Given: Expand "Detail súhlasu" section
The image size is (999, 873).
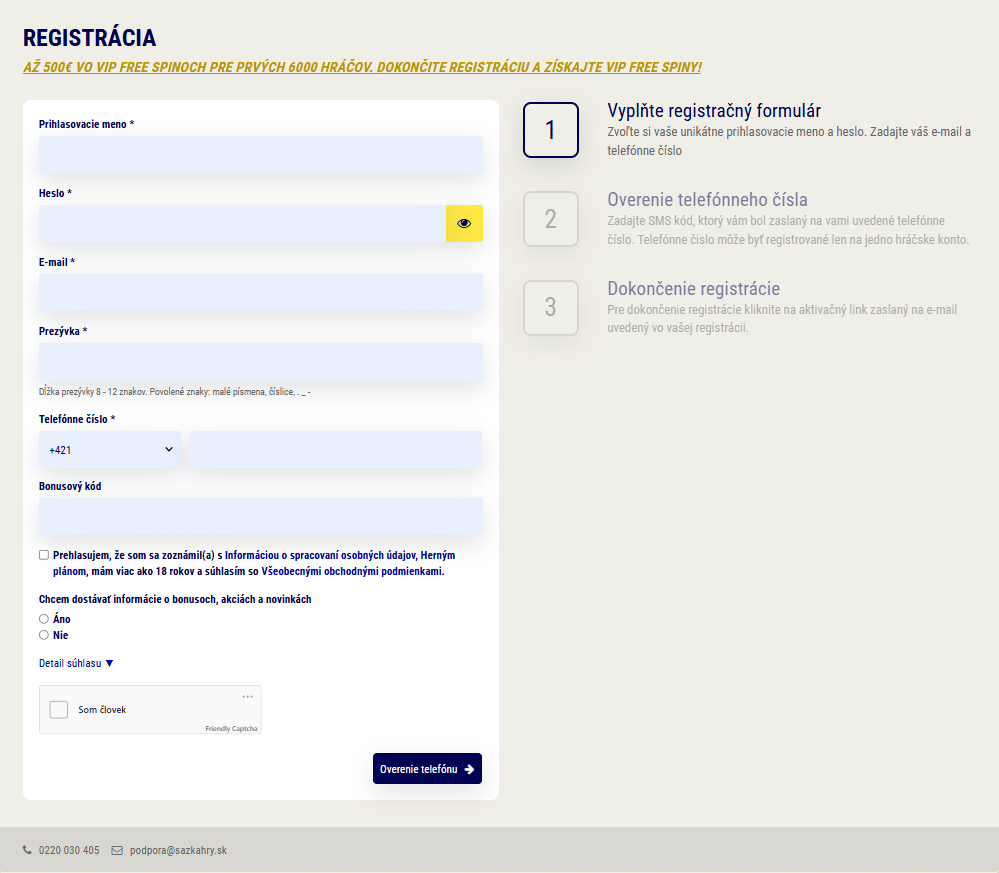Looking at the screenshot, I should (75, 662).
